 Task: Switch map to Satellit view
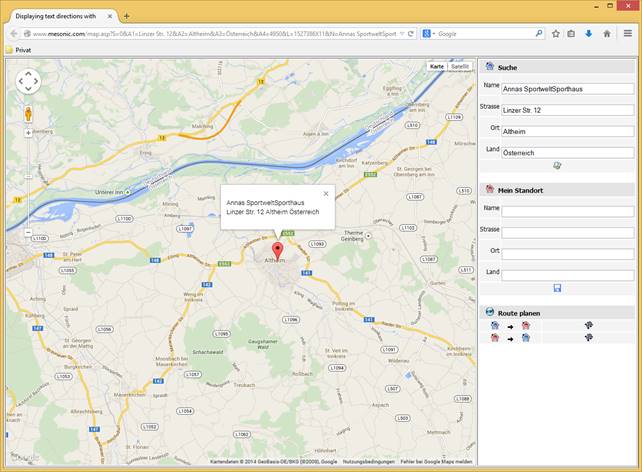(x=459, y=67)
